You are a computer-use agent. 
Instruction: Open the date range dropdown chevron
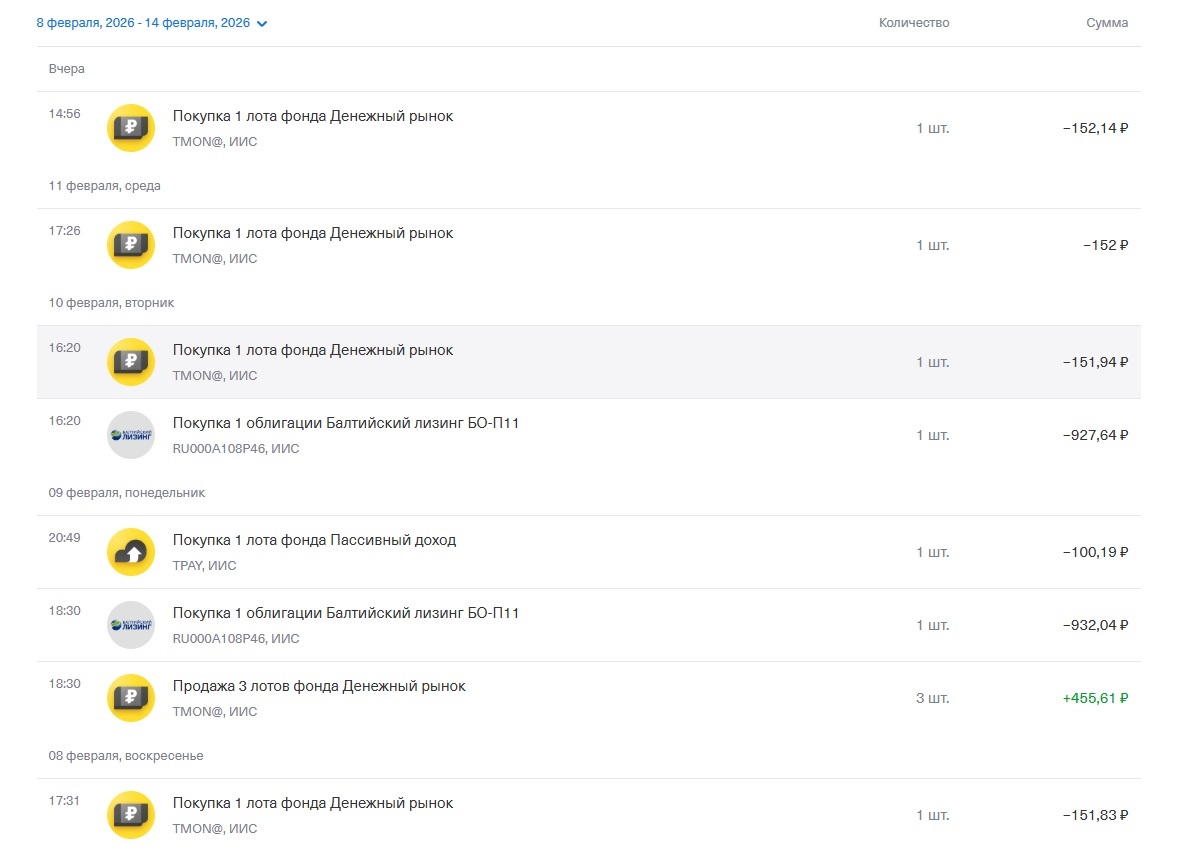[262, 24]
